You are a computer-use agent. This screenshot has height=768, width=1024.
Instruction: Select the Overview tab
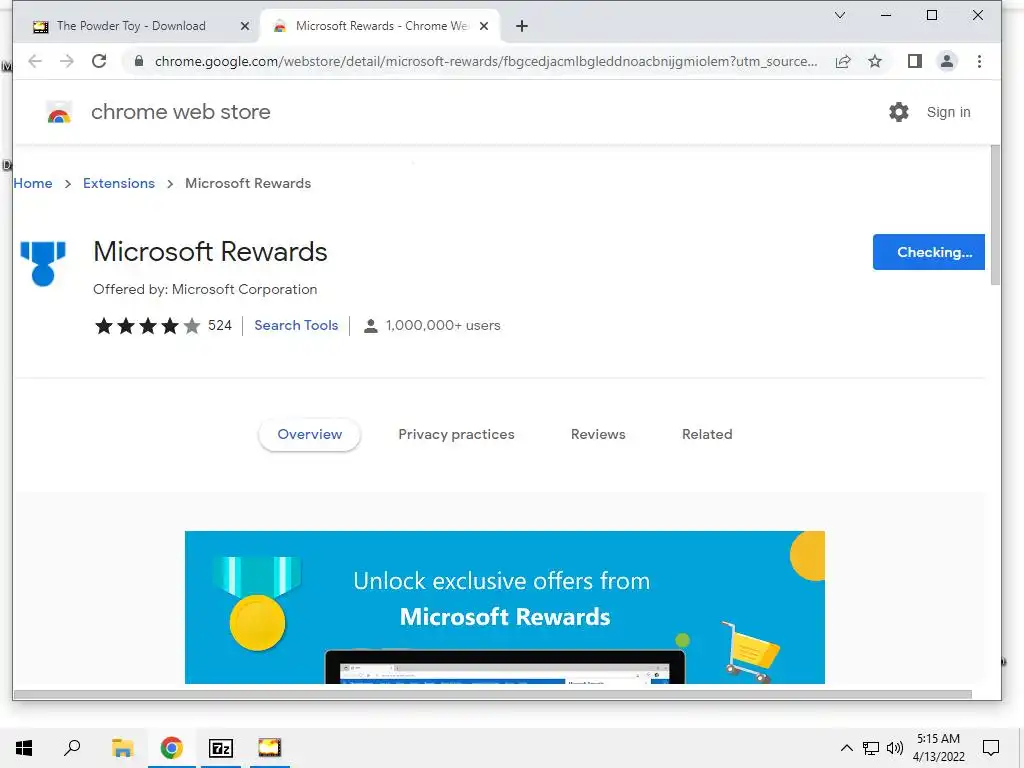[310, 434]
